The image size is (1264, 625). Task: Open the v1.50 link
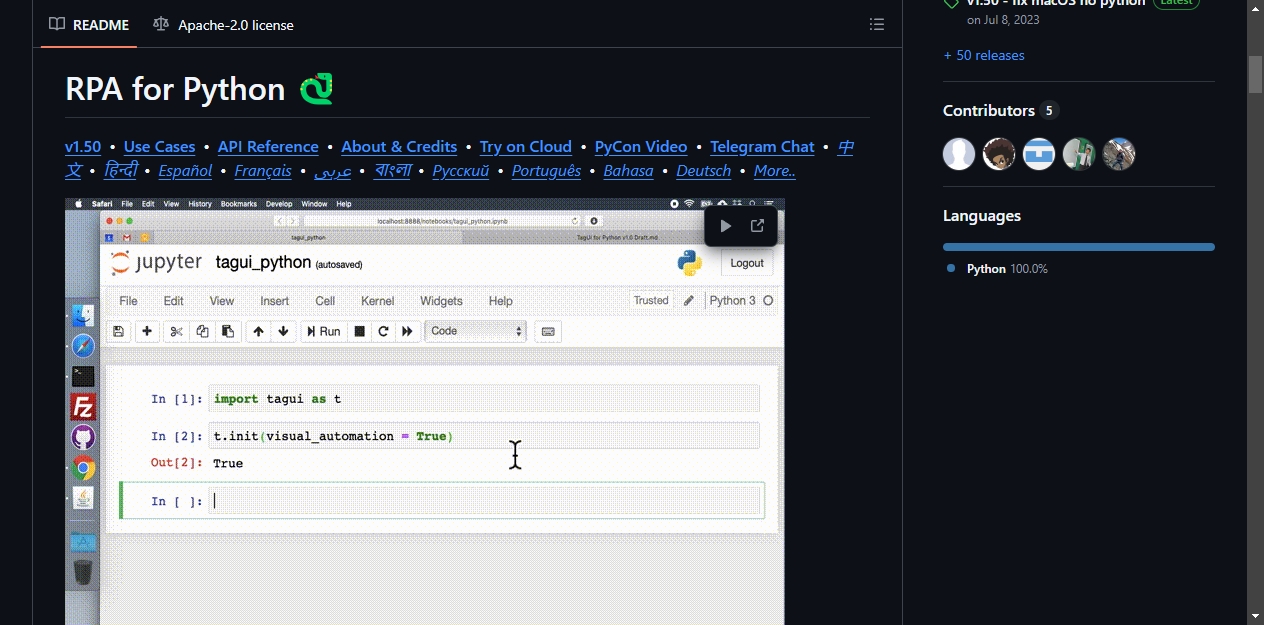pyautogui.click(x=83, y=147)
